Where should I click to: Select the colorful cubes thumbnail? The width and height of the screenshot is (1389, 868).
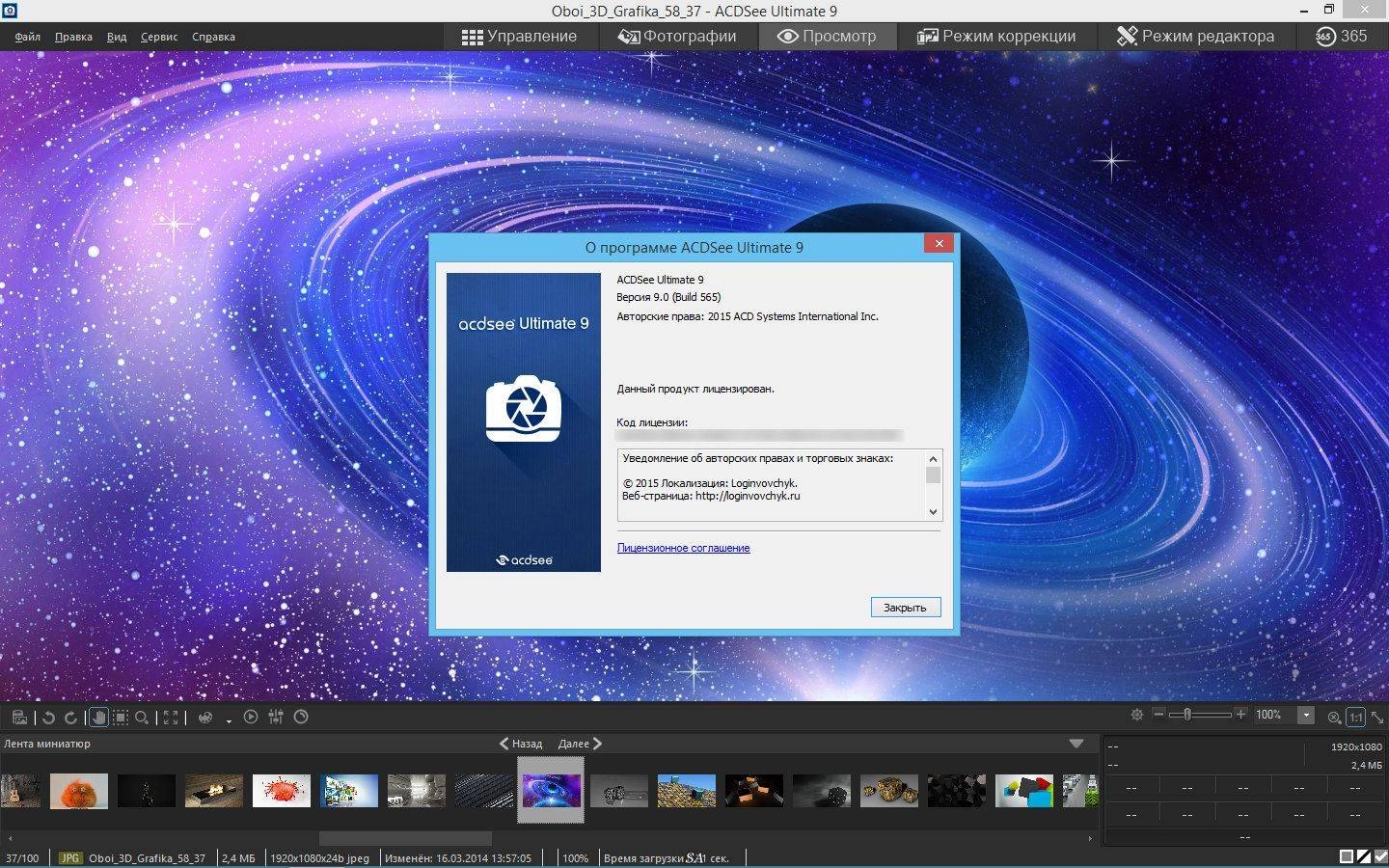pyautogui.click(x=1024, y=791)
